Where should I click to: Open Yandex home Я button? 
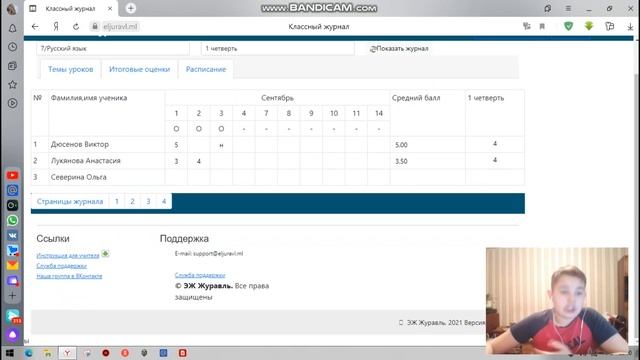click(x=56, y=27)
